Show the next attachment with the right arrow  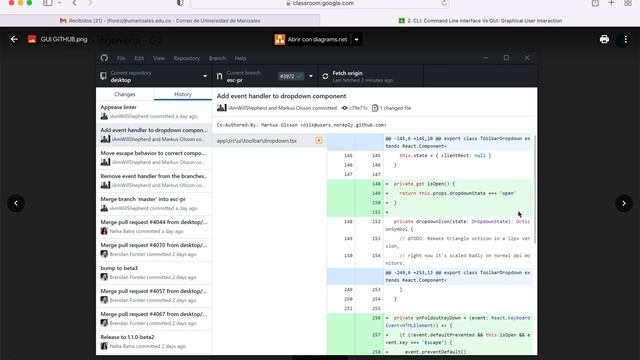pos(624,203)
